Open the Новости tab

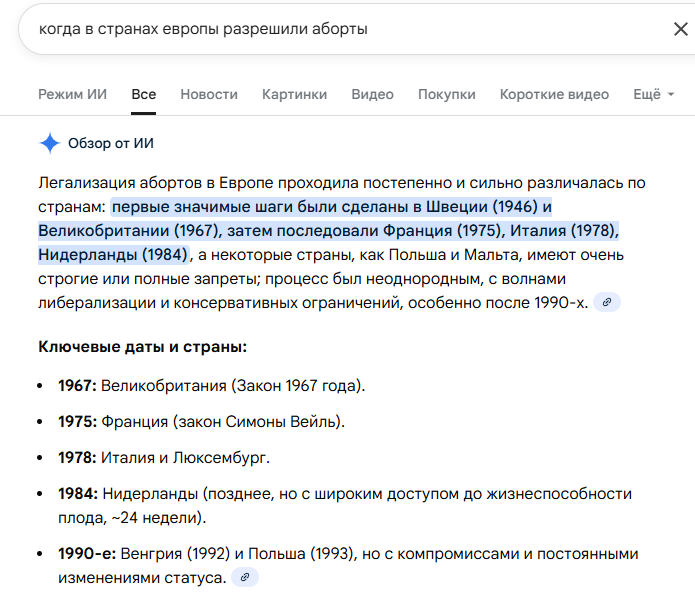pos(209,95)
